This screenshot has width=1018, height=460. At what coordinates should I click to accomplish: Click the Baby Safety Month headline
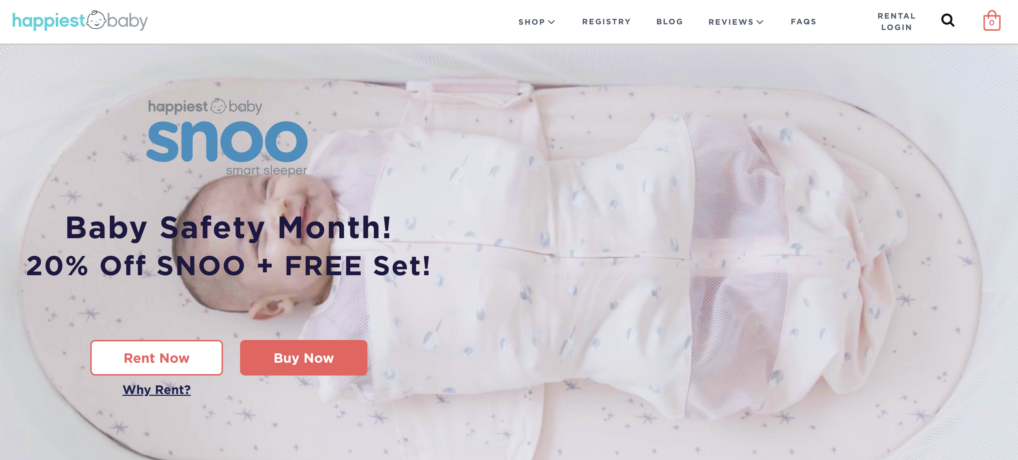(229, 228)
